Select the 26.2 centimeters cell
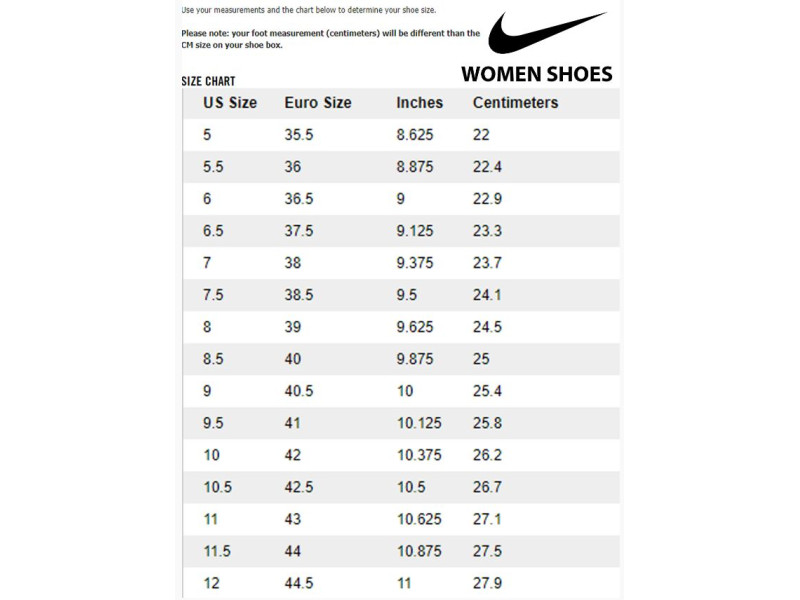This screenshot has width=800, height=600. pos(487,455)
